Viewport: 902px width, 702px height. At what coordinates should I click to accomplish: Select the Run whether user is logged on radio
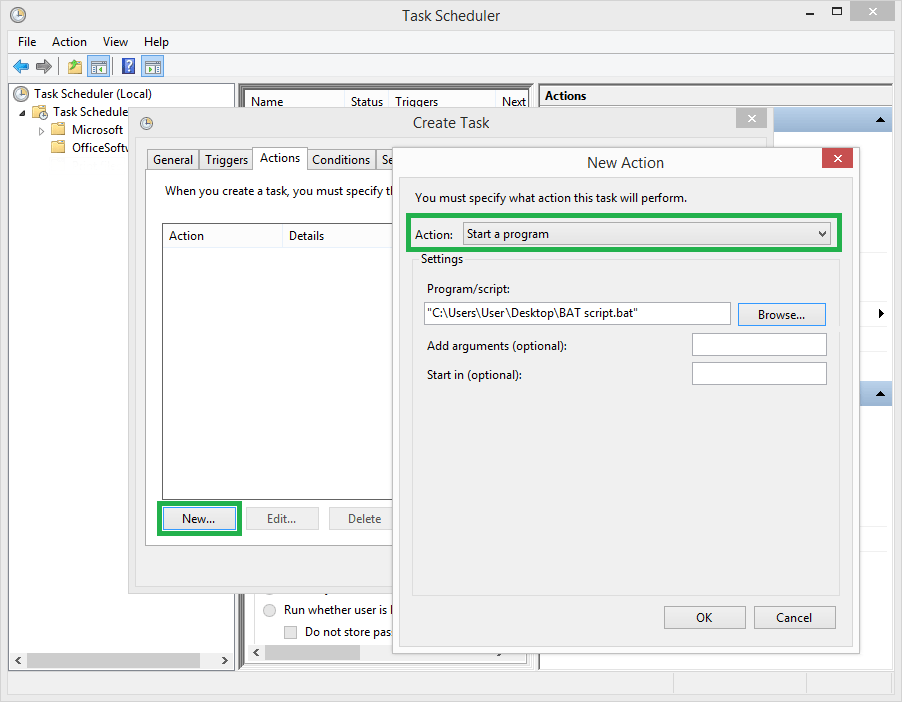coord(270,610)
